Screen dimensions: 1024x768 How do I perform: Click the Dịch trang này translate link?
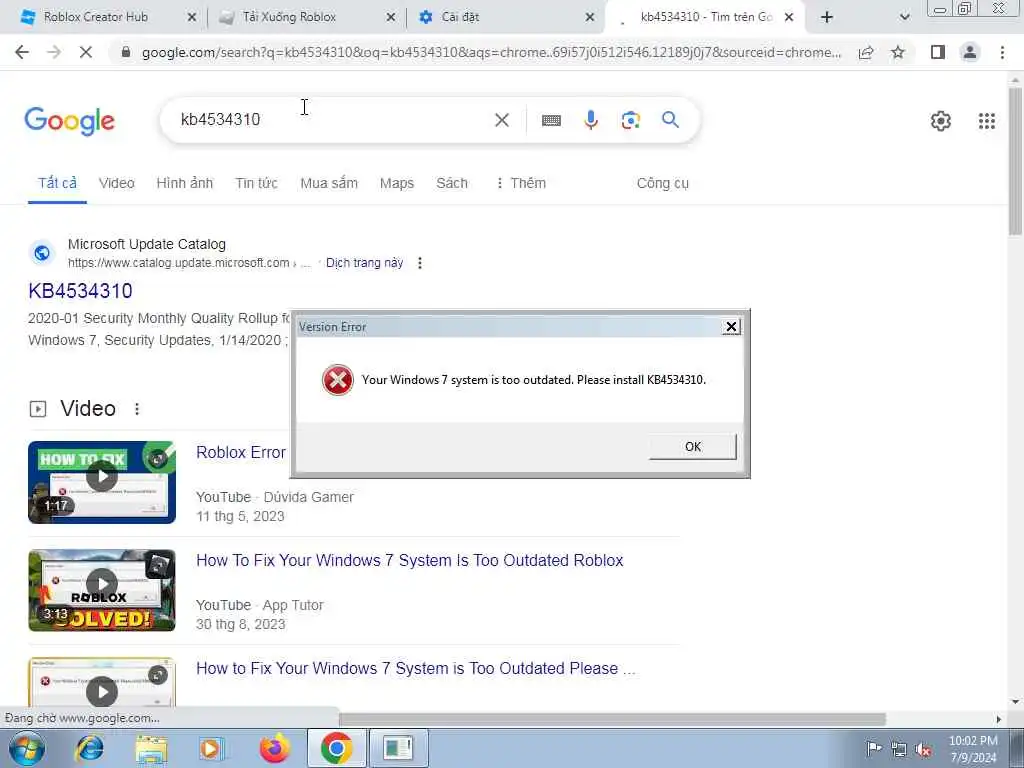pos(364,263)
